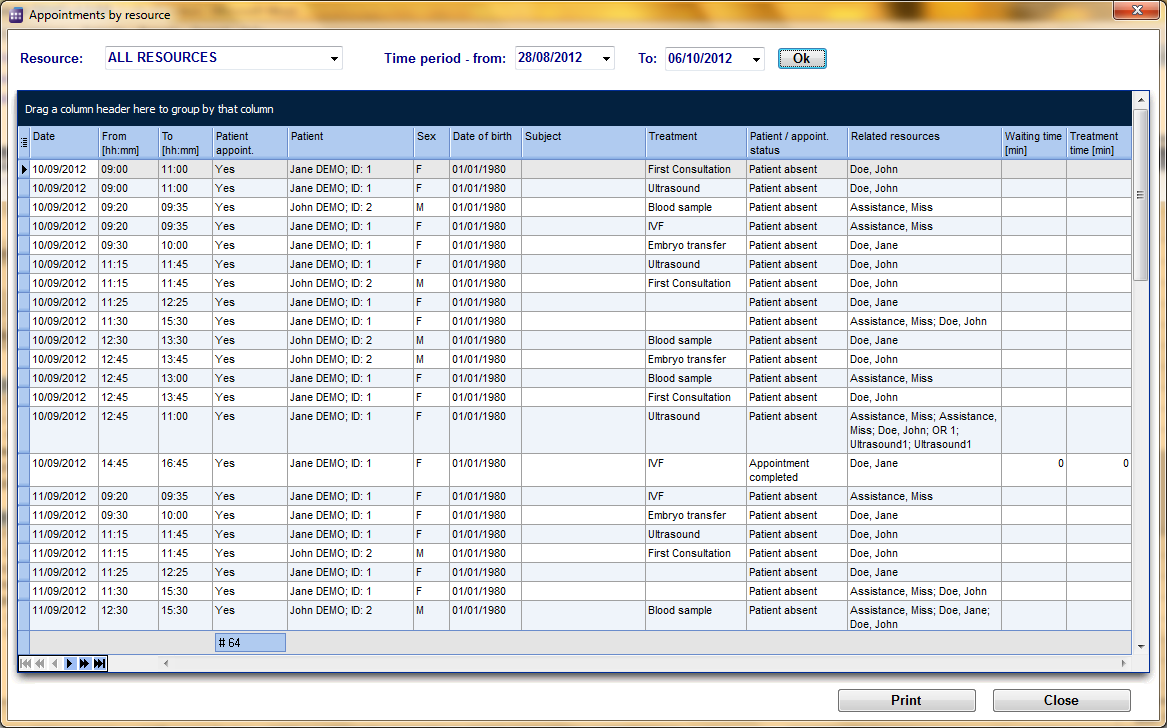Jump to previous page of records
Viewport: 1167px width, 728px height.
click(39, 663)
